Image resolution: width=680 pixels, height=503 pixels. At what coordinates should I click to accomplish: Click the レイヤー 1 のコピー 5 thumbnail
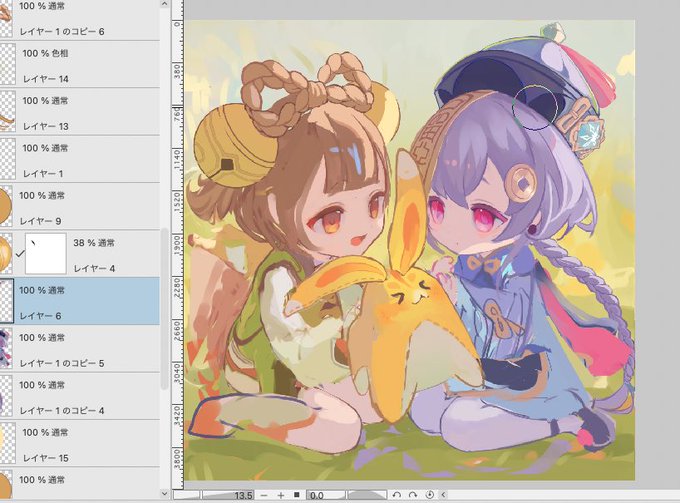tap(6, 349)
